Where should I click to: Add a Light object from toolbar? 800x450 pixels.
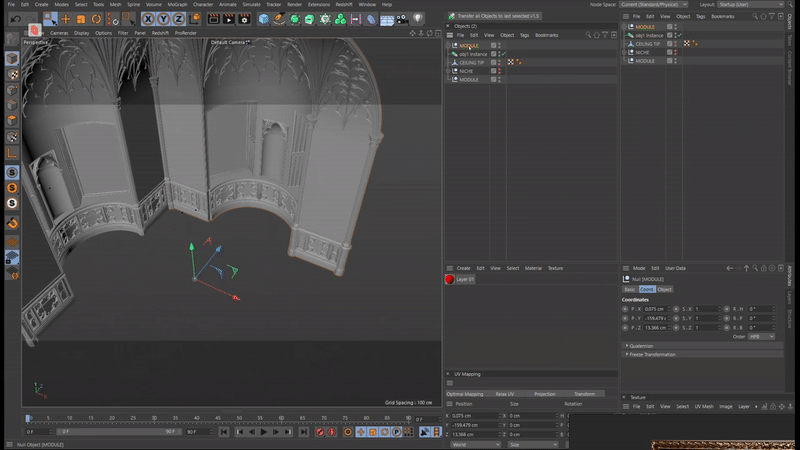click(416, 19)
